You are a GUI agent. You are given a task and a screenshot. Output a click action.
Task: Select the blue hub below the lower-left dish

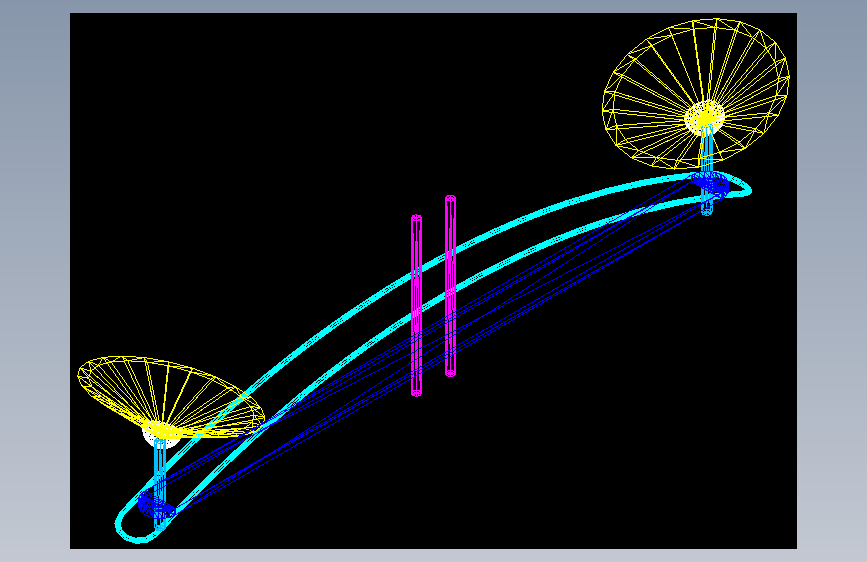pyautogui.click(x=156, y=506)
